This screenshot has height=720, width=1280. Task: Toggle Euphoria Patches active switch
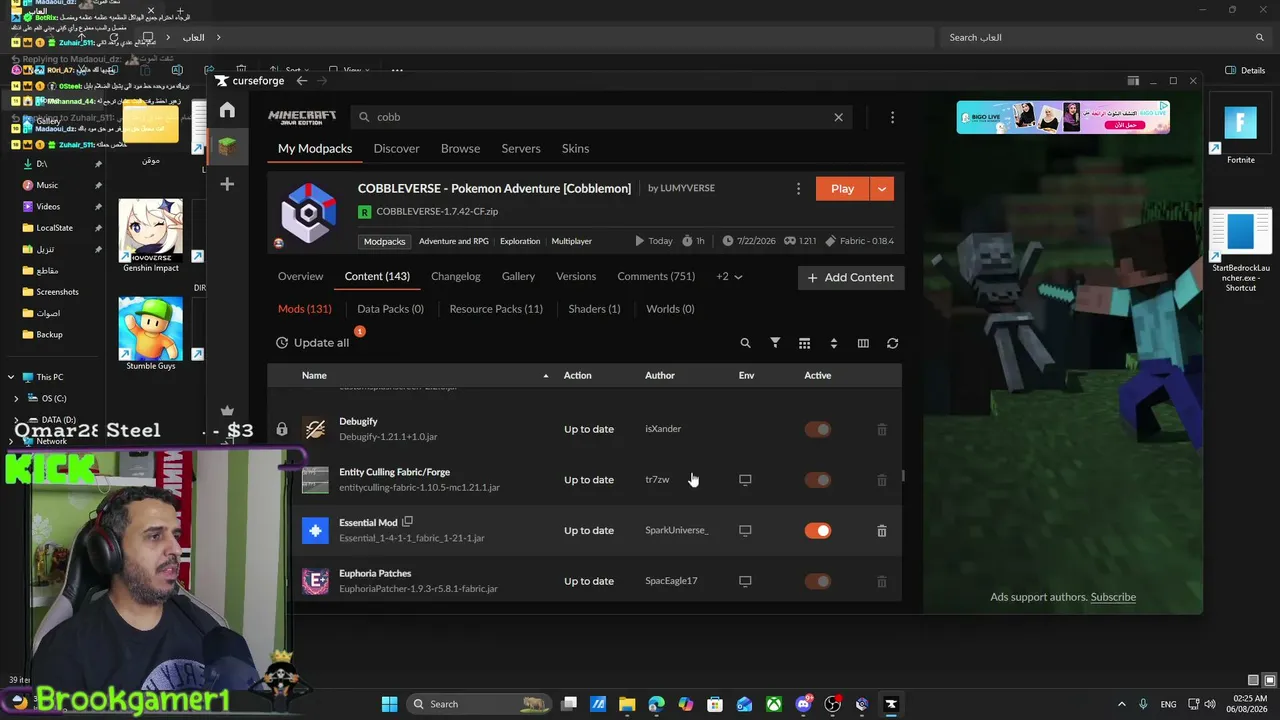click(x=818, y=581)
